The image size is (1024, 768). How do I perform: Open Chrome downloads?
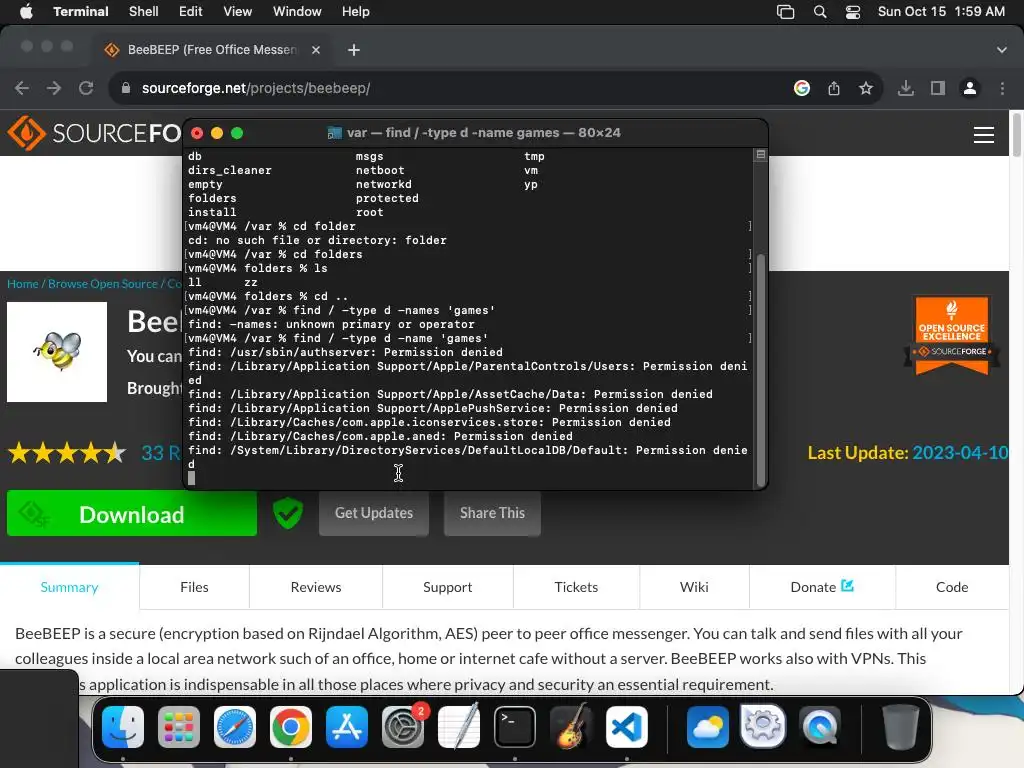point(905,88)
